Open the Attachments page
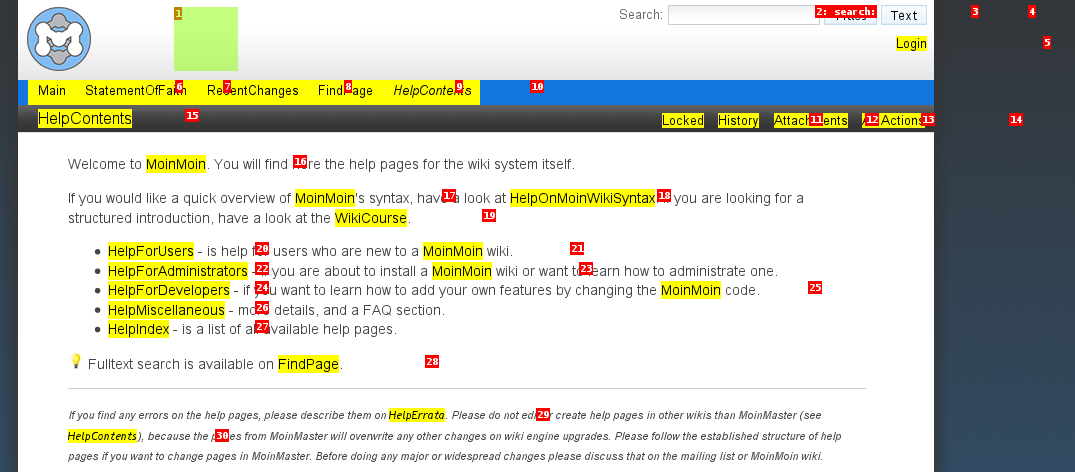1075x472 pixels. [x=811, y=121]
